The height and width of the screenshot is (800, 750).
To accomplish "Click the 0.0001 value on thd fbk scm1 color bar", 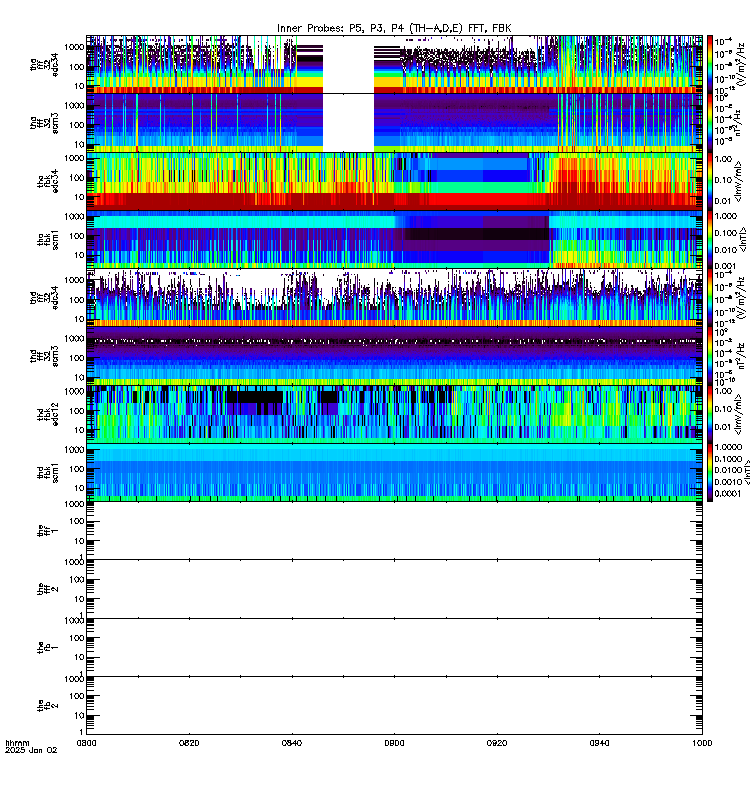I will tap(727, 493).
